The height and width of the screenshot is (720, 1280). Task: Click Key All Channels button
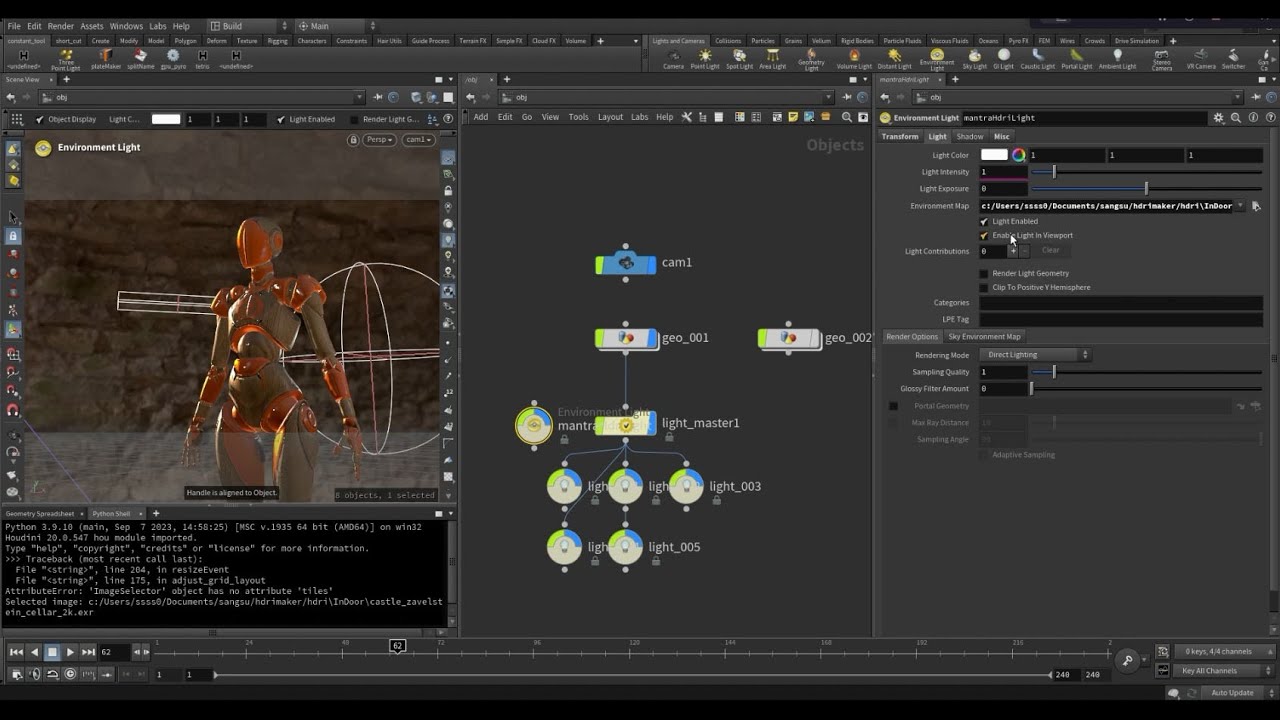pyautogui.click(x=1209, y=671)
